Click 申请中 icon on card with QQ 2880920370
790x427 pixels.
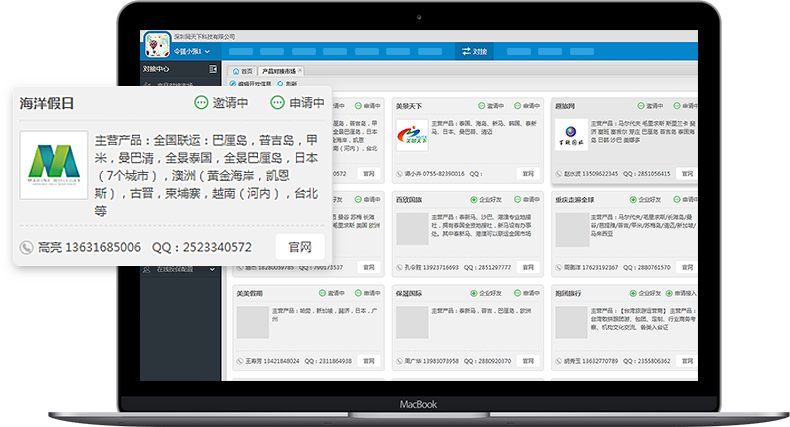click(517, 293)
